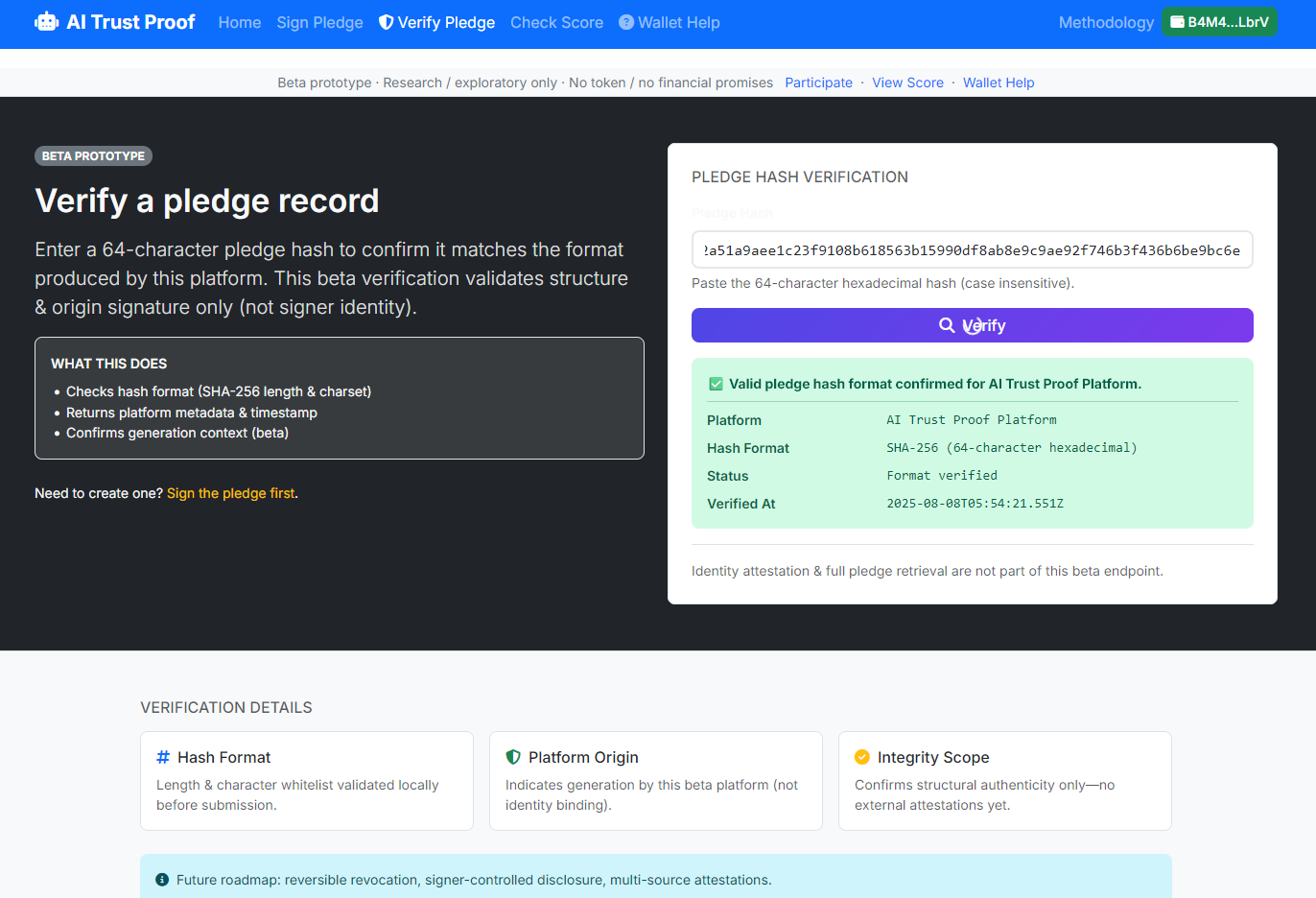Click the Hash Format details card

point(307,781)
